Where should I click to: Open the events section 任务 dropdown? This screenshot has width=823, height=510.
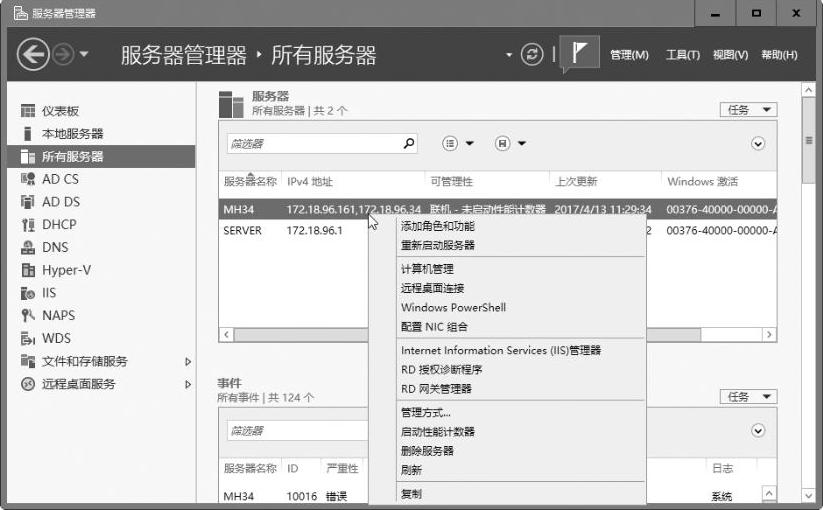pos(748,397)
